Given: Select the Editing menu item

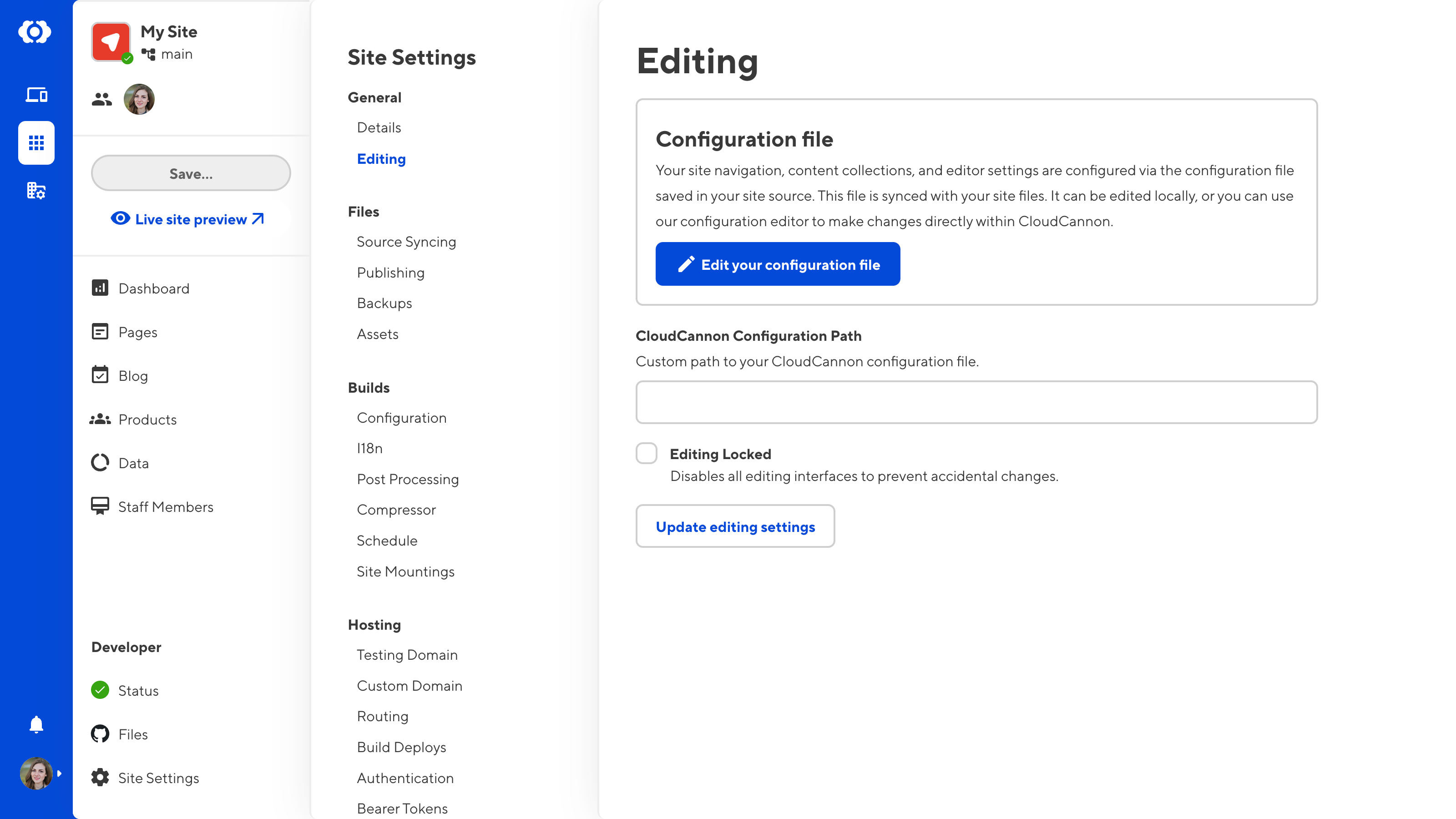Looking at the screenshot, I should (381, 158).
